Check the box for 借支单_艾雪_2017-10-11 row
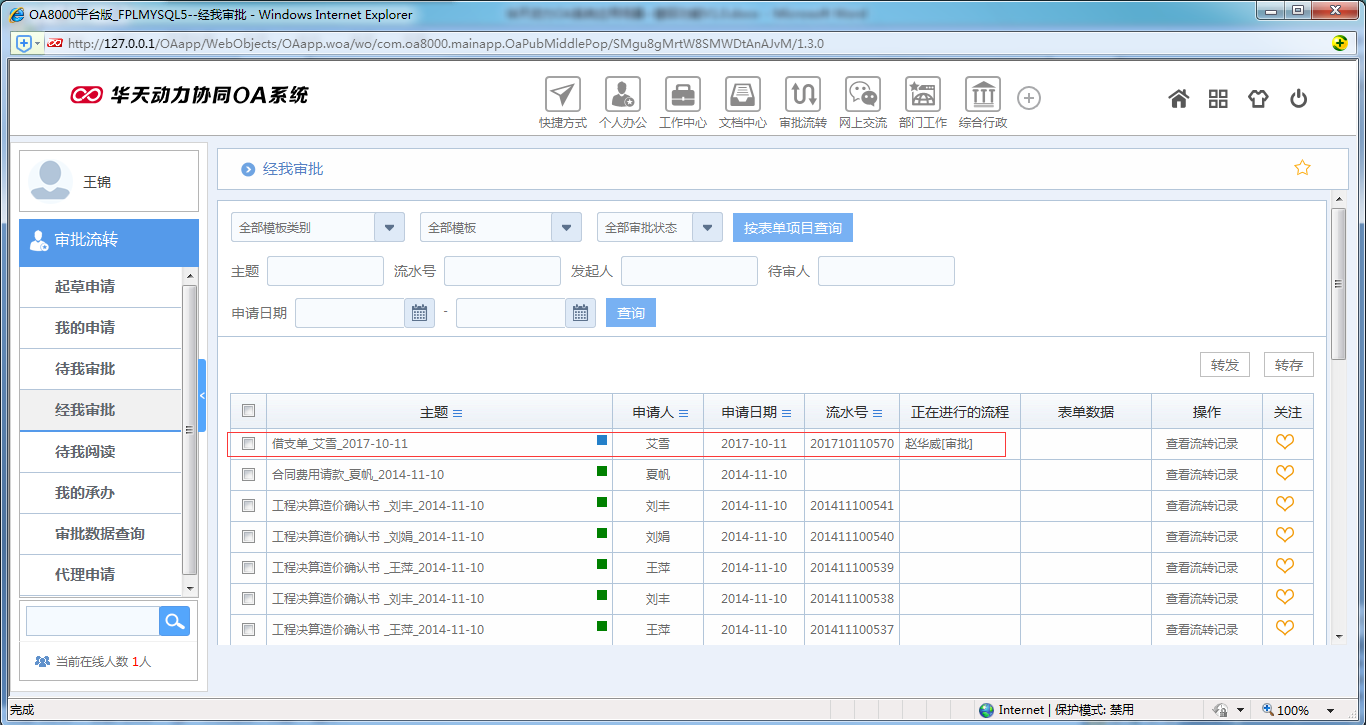Viewport: 1366px width, 725px height. click(x=249, y=443)
